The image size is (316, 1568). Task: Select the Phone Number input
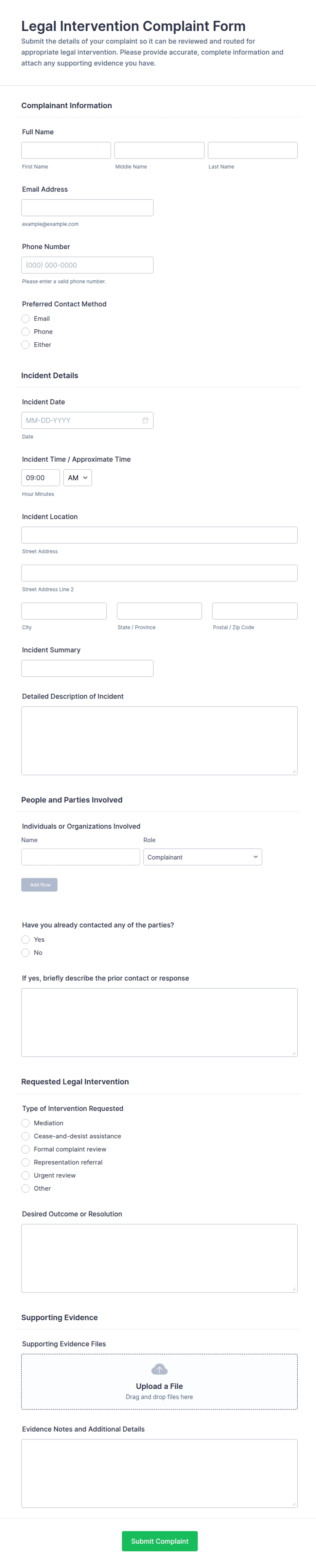(x=87, y=265)
